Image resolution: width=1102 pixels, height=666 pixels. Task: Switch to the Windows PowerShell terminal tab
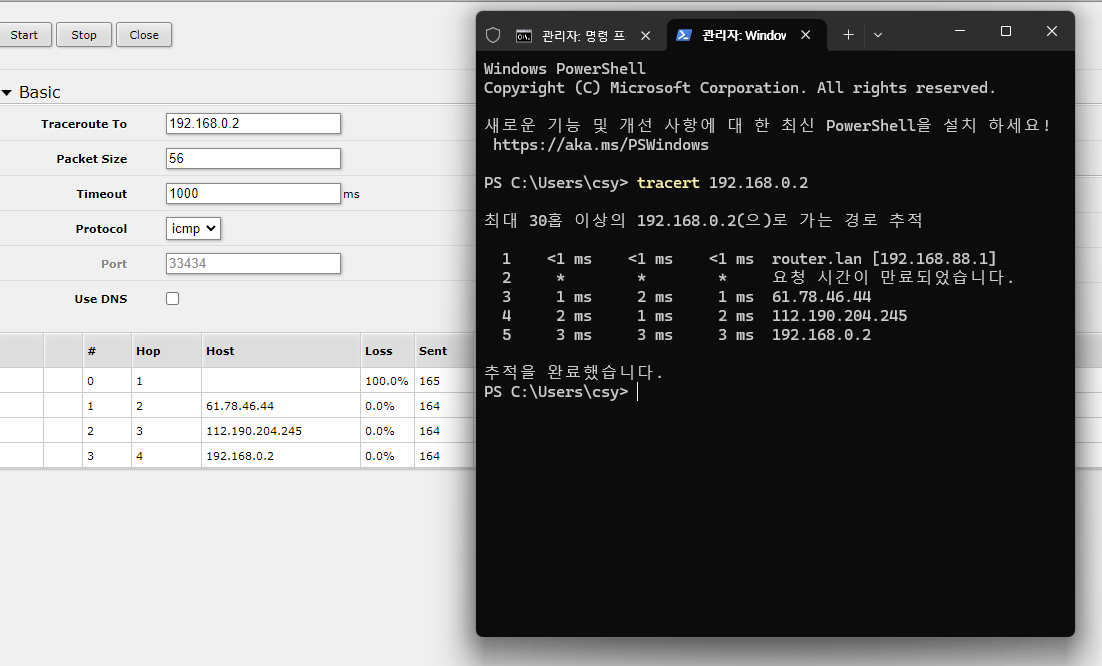tap(744, 35)
